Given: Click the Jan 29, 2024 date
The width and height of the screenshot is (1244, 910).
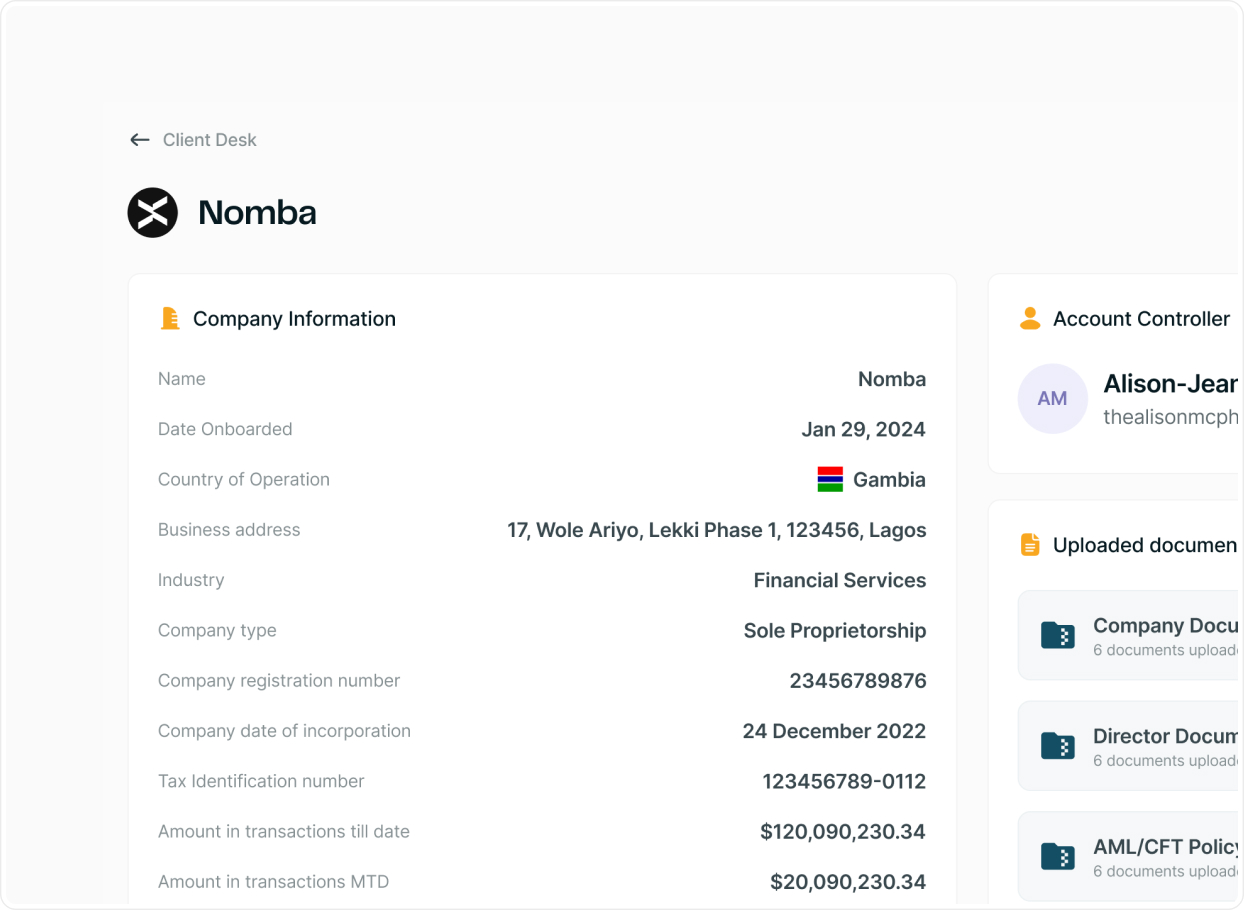Looking at the screenshot, I should coord(863,430).
